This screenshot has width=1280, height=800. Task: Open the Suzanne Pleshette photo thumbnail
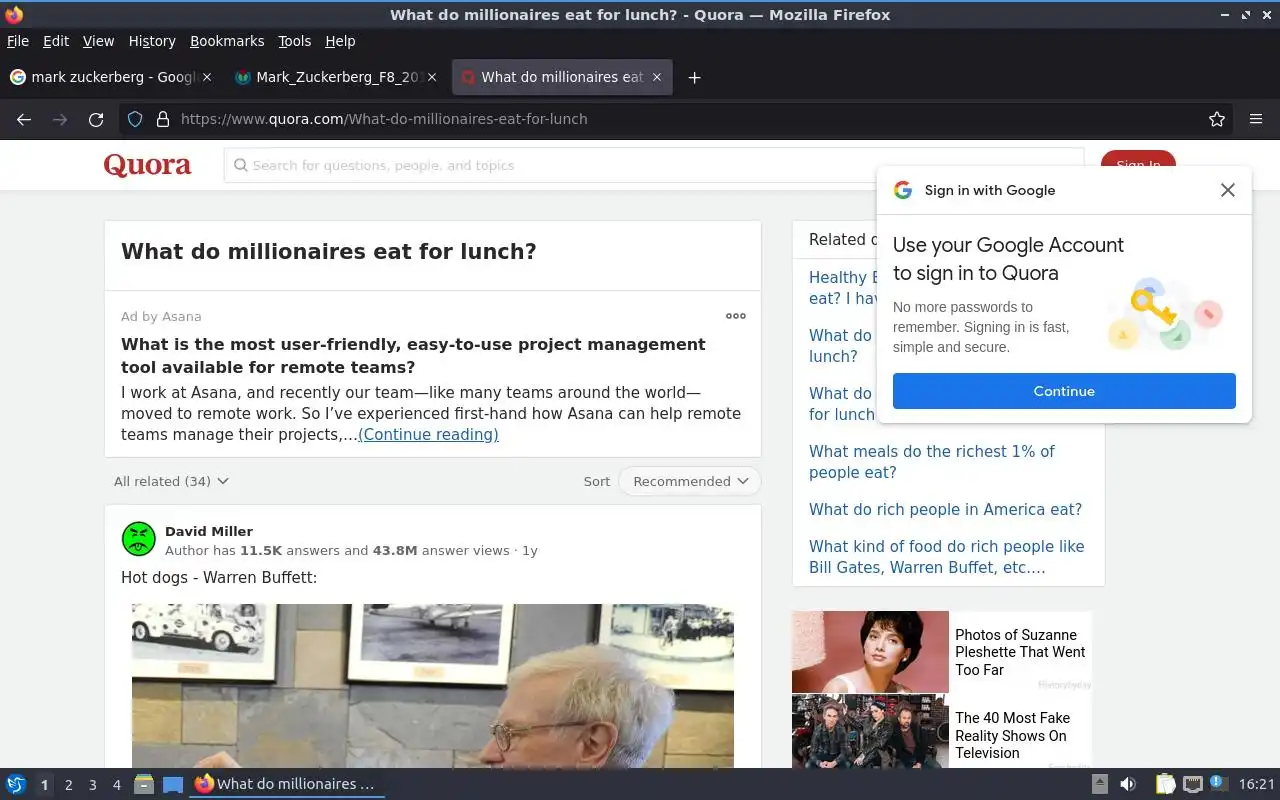870,652
